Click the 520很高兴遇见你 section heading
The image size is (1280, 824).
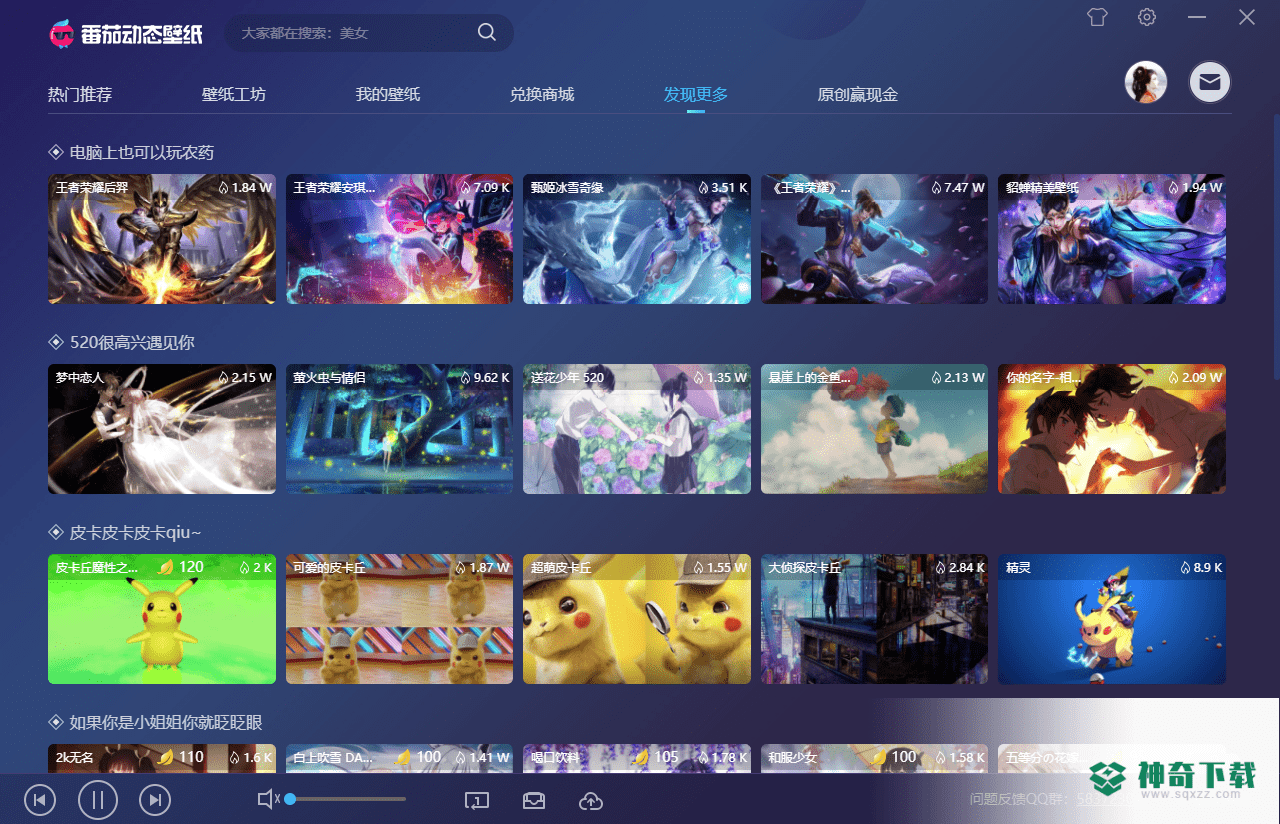(131, 343)
